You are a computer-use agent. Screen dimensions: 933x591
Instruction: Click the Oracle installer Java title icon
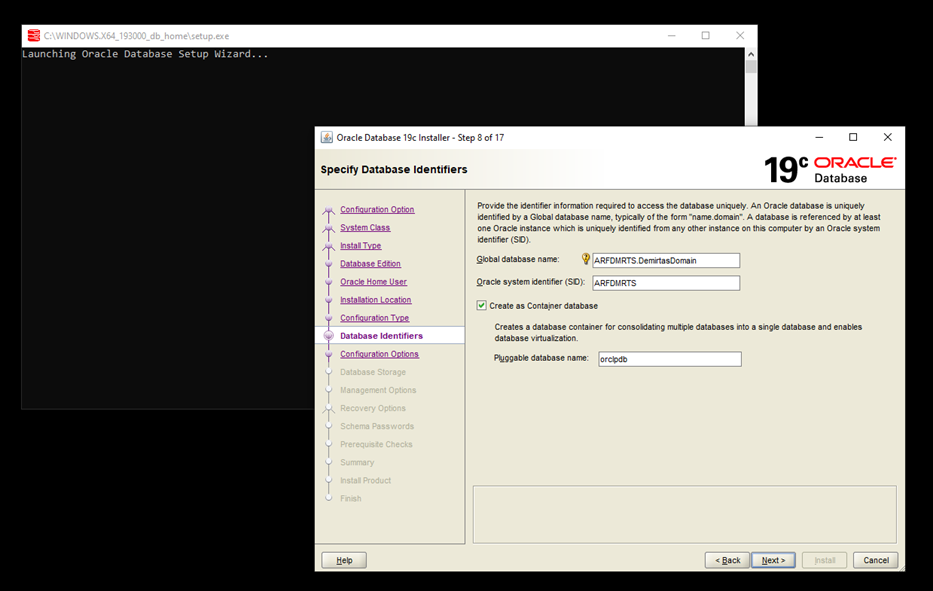[x=327, y=137]
